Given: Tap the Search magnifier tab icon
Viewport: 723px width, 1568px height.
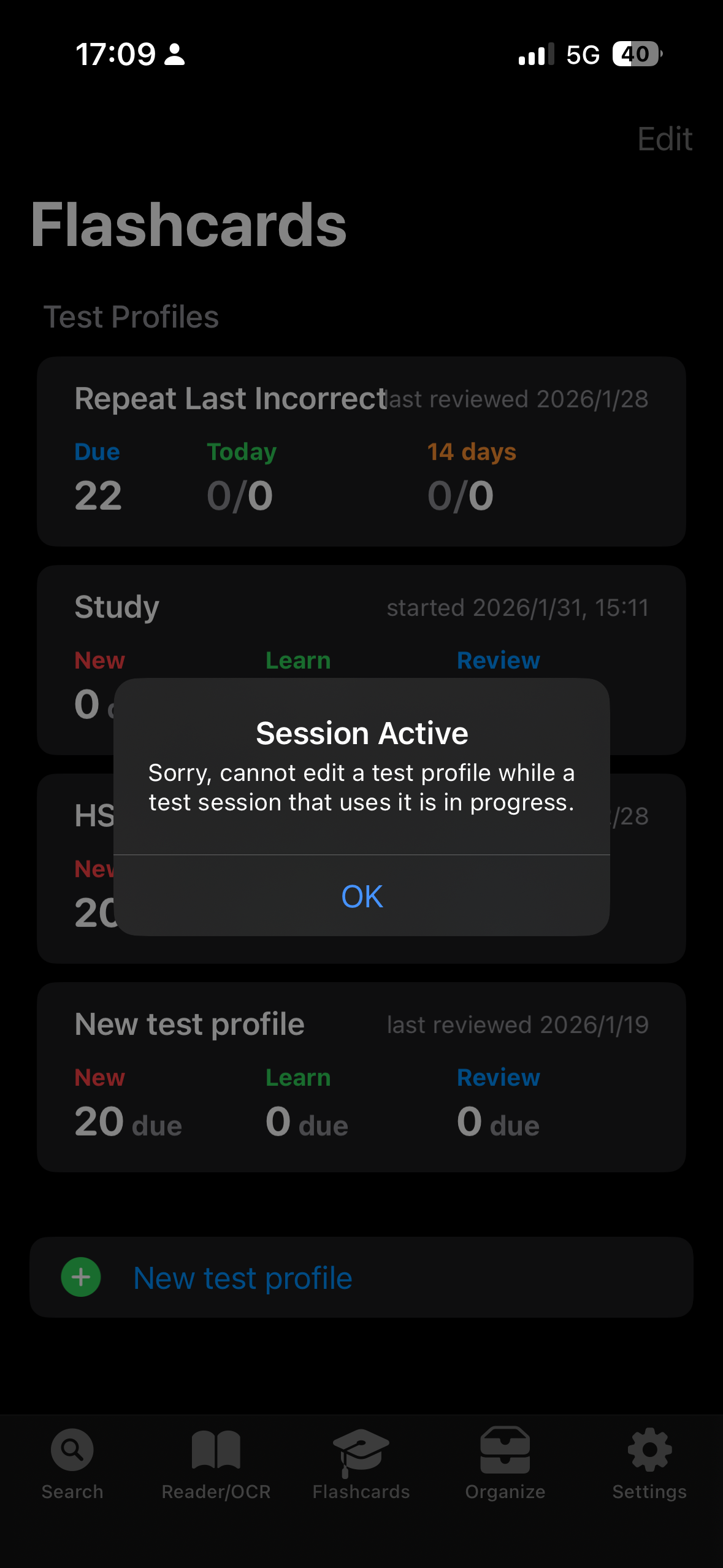Looking at the screenshot, I should click(72, 1450).
